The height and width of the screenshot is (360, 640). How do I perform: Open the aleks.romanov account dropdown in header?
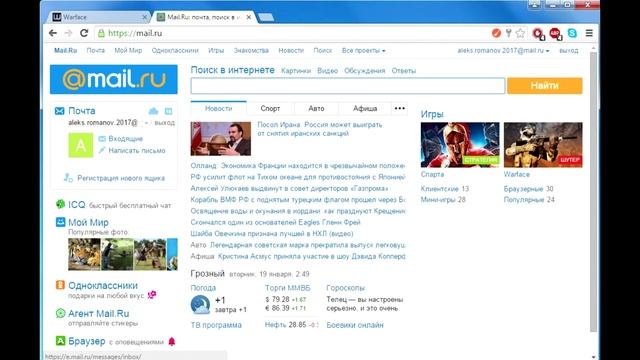pyautogui.click(x=503, y=51)
